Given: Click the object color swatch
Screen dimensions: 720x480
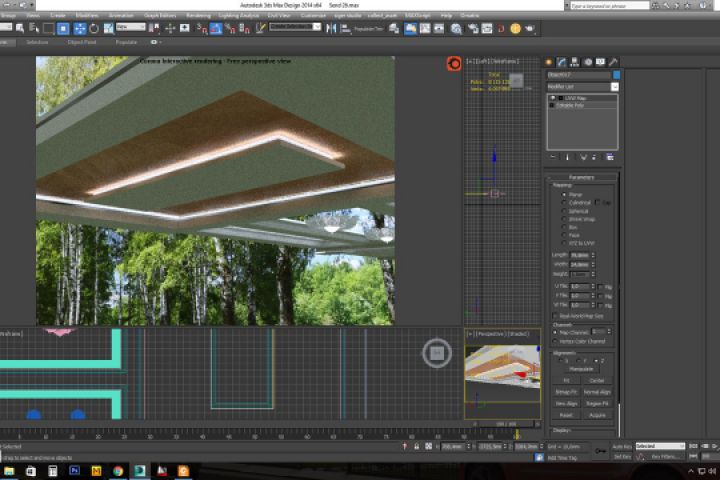Looking at the screenshot, I should (x=616, y=75).
